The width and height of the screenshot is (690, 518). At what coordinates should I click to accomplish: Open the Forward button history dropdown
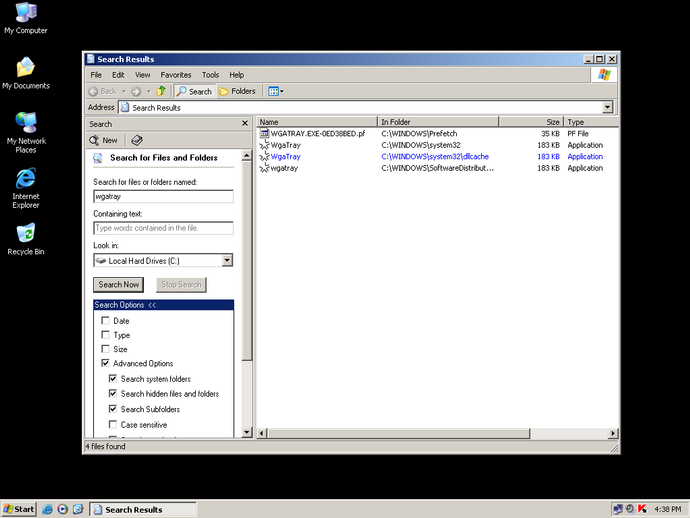149,91
